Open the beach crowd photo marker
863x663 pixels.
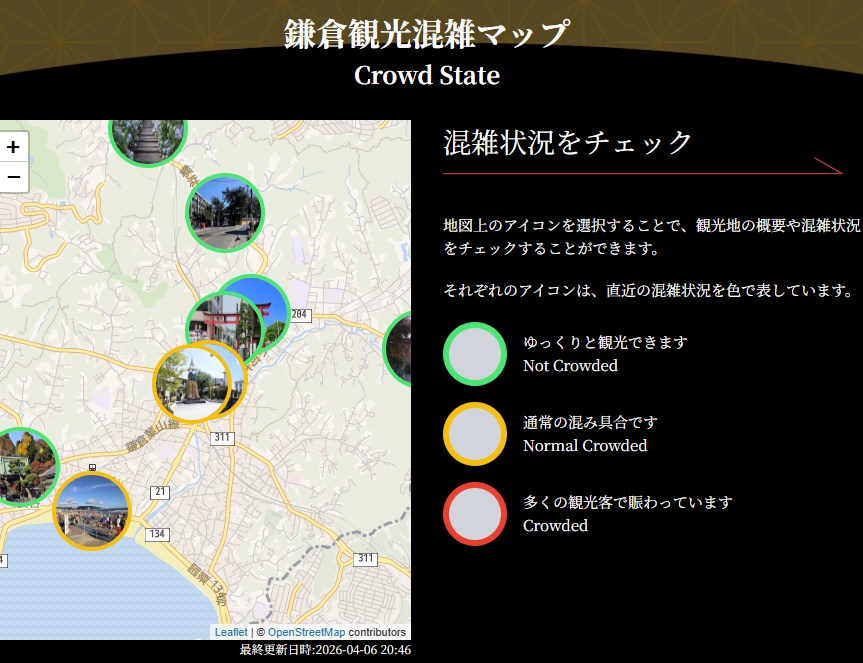pyautogui.click(x=91, y=510)
